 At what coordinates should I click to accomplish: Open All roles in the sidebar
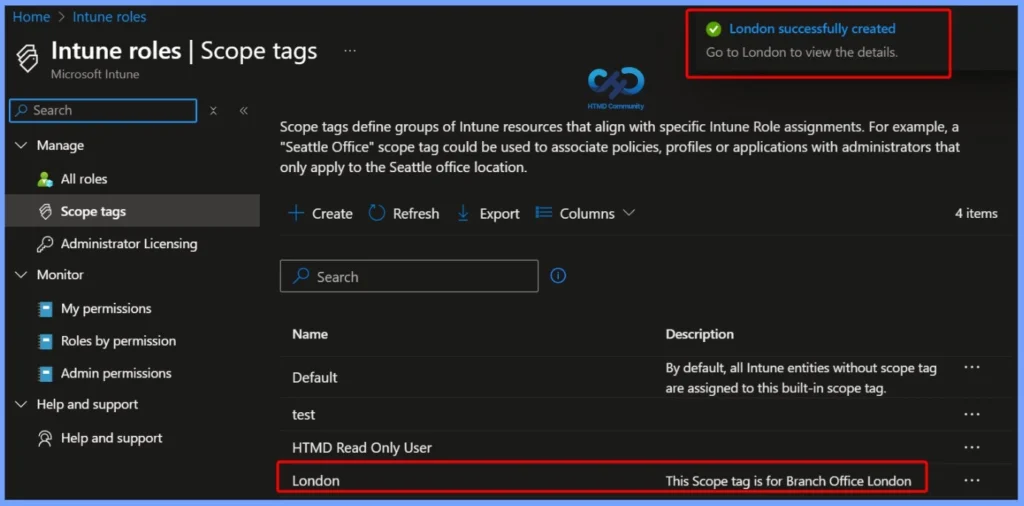coord(84,179)
